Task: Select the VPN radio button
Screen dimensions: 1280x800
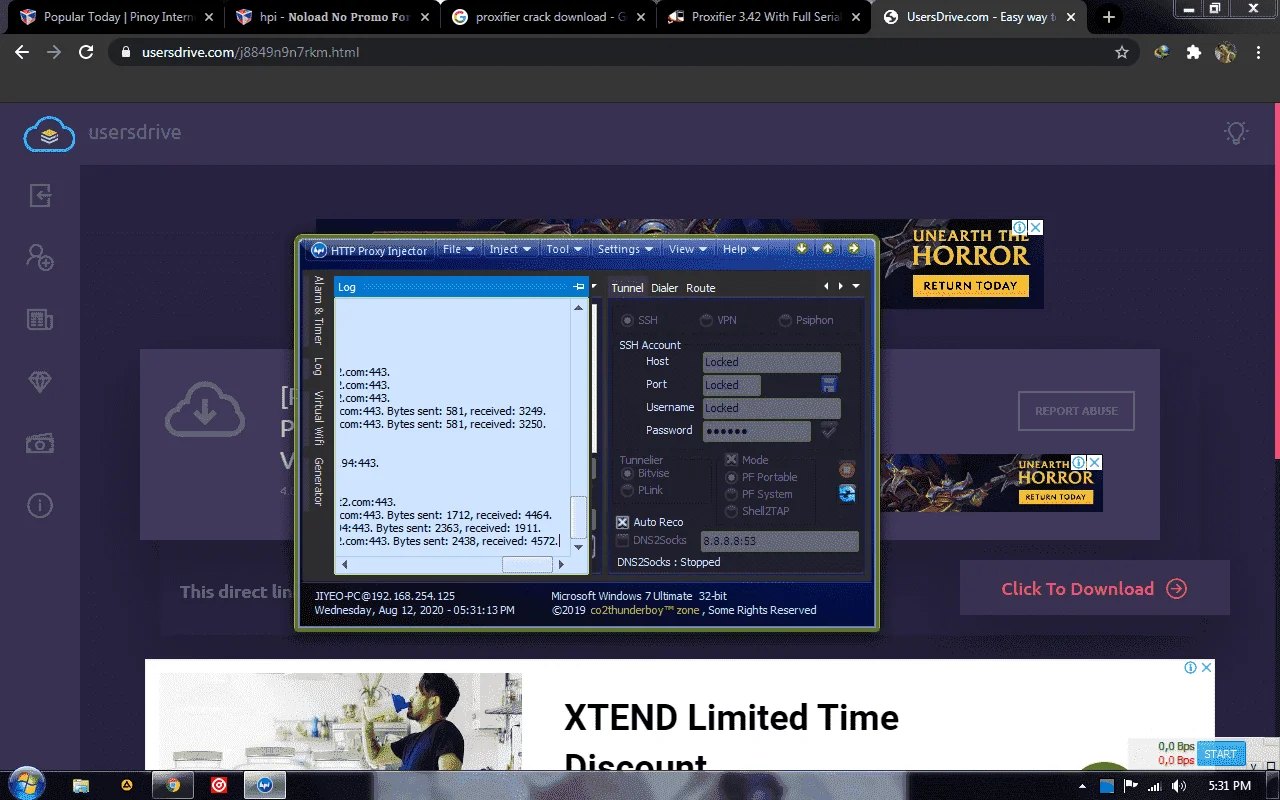Action: coord(706,320)
